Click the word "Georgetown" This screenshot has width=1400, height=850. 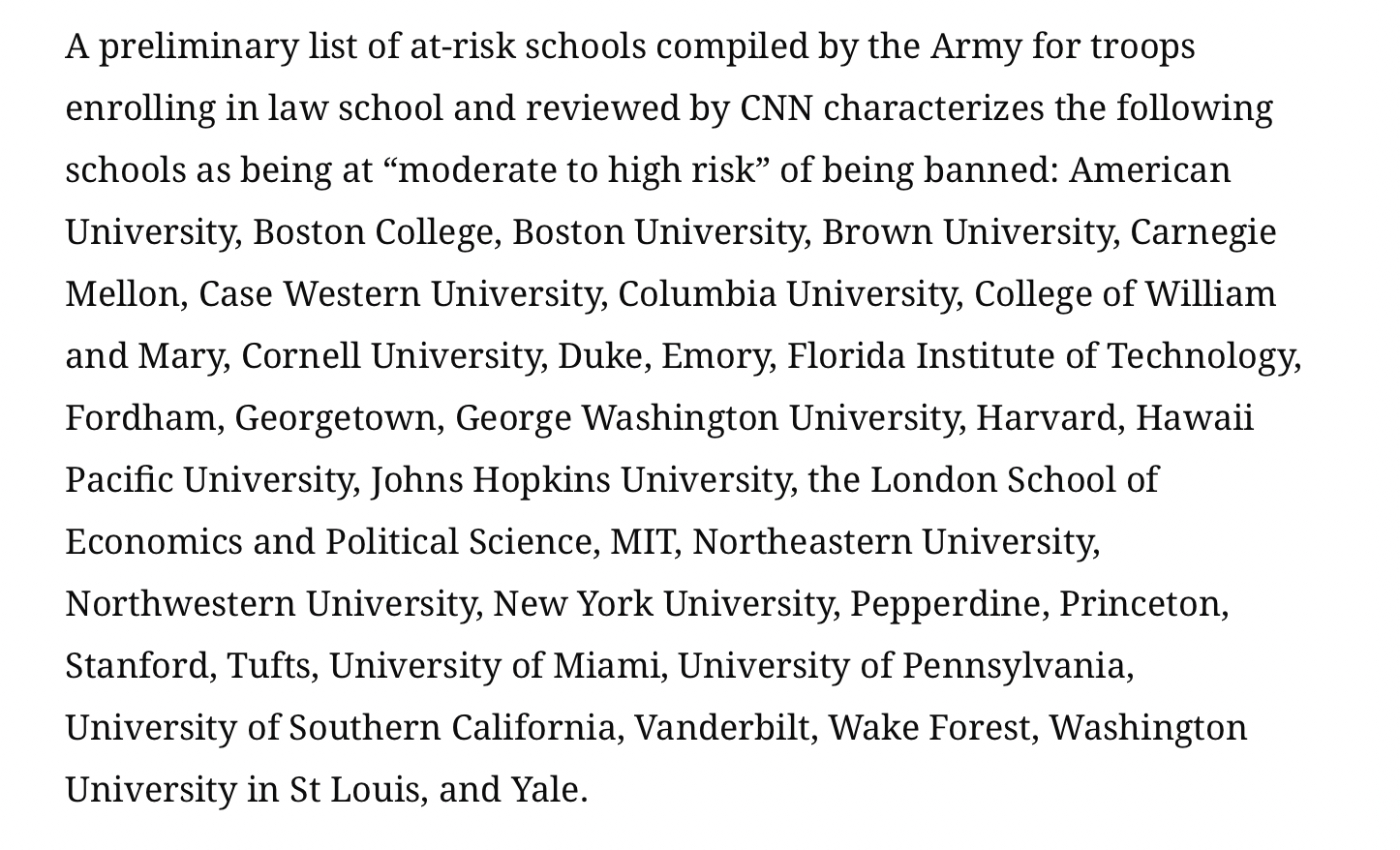(x=335, y=418)
